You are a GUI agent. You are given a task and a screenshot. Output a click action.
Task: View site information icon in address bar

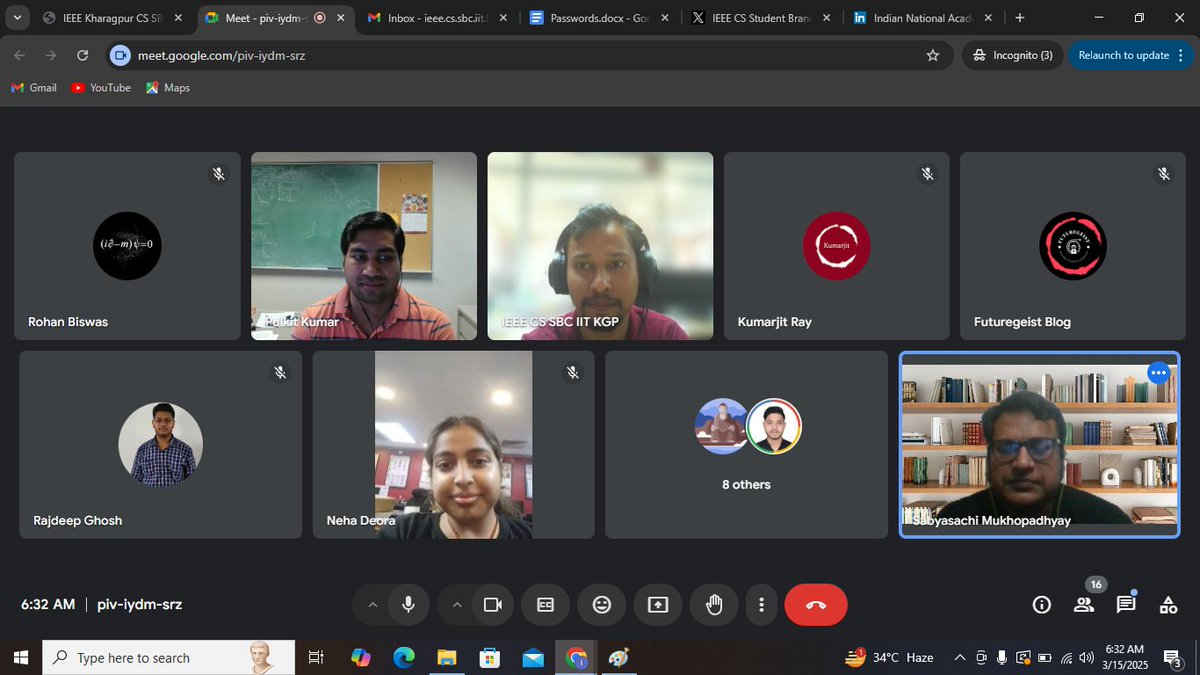point(121,56)
